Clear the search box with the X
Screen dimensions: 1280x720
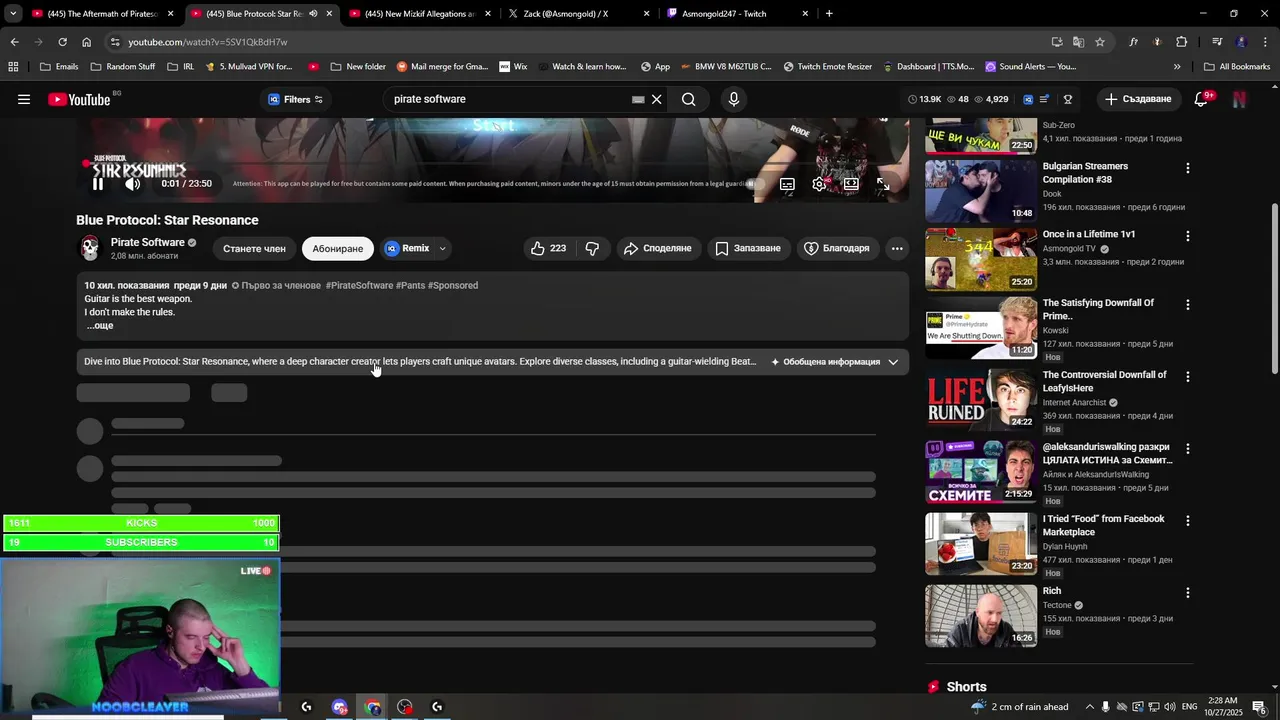point(657,99)
